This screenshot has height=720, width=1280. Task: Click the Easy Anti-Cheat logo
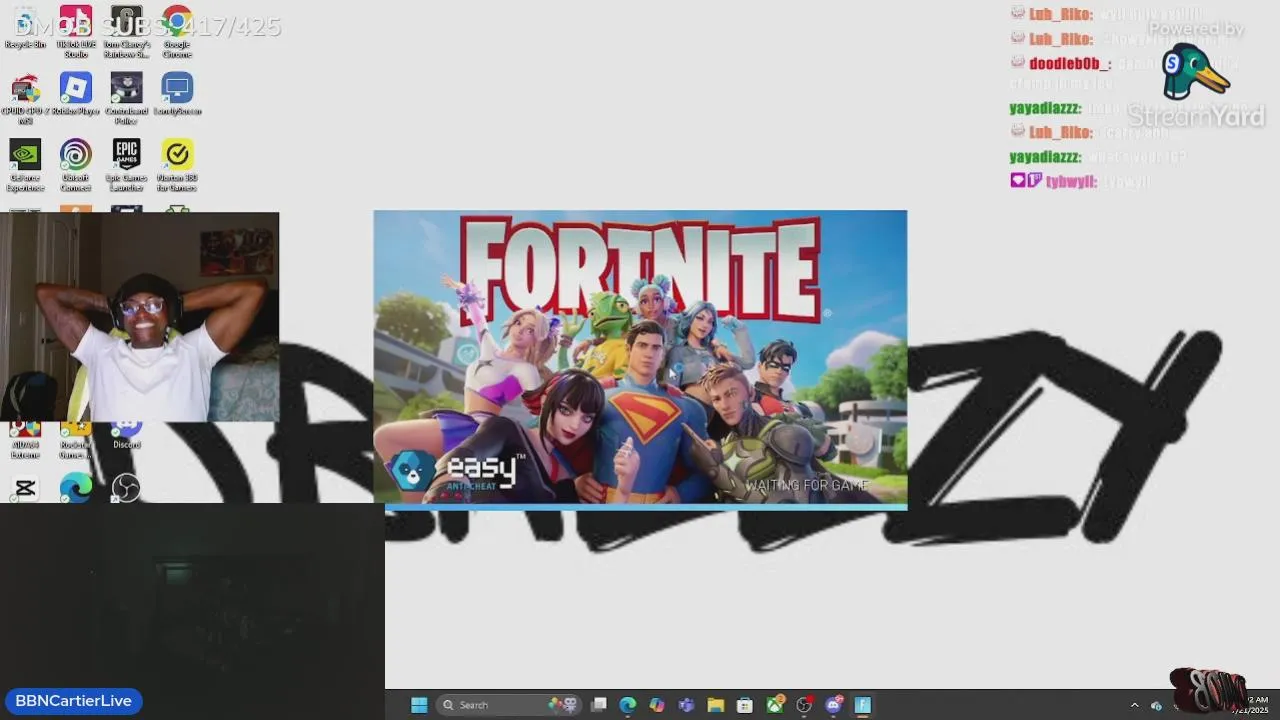(x=457, y=471)
